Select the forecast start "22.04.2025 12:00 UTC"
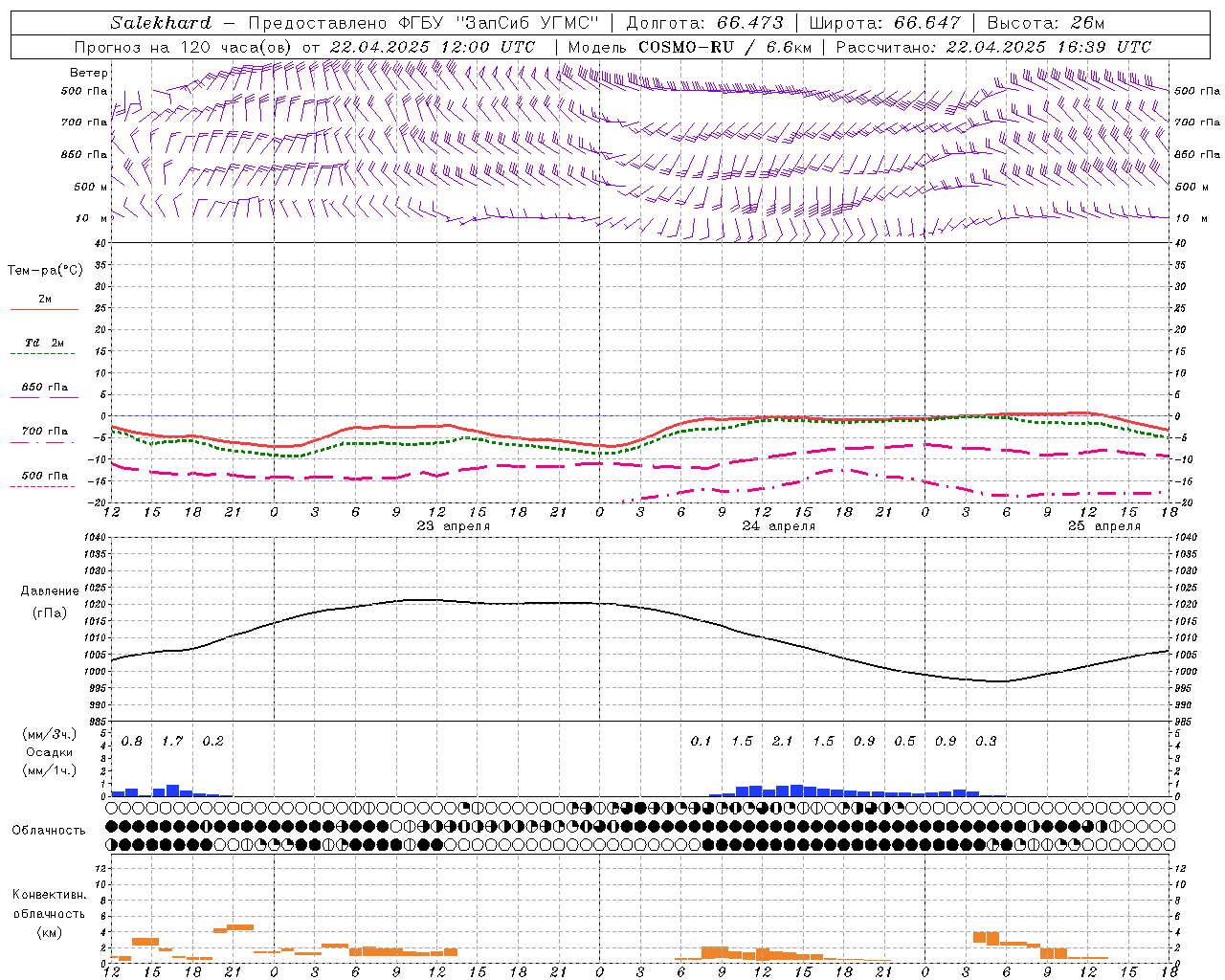This screenshot has width=1225, height=980. click(433, 47)
